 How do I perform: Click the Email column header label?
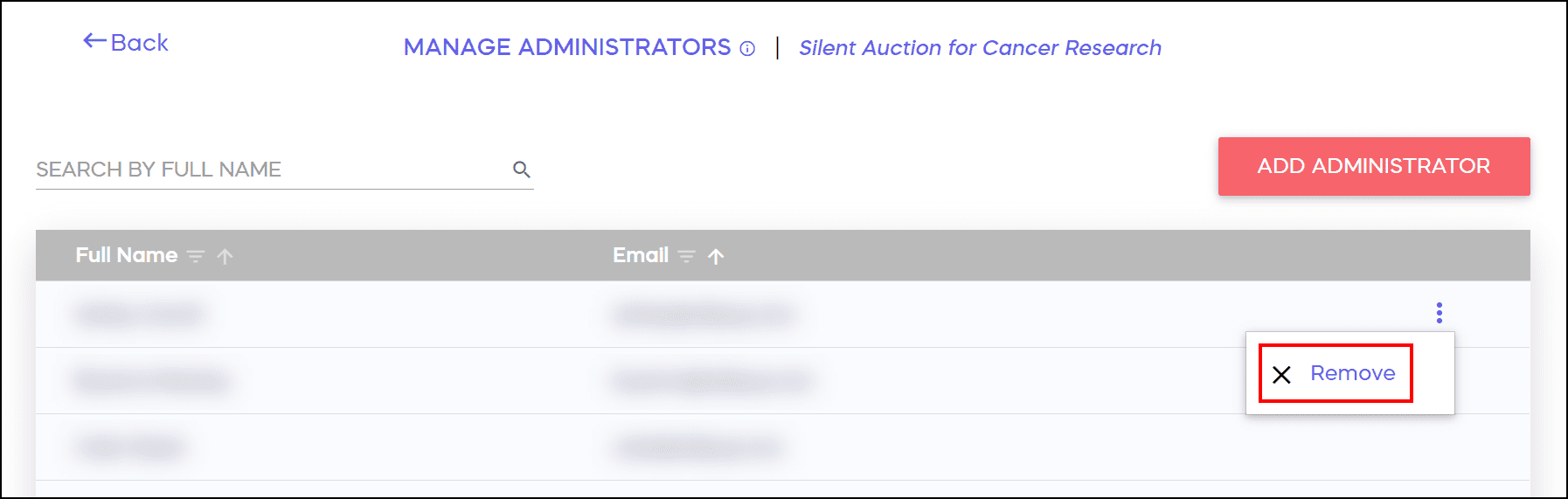[641, 255]
